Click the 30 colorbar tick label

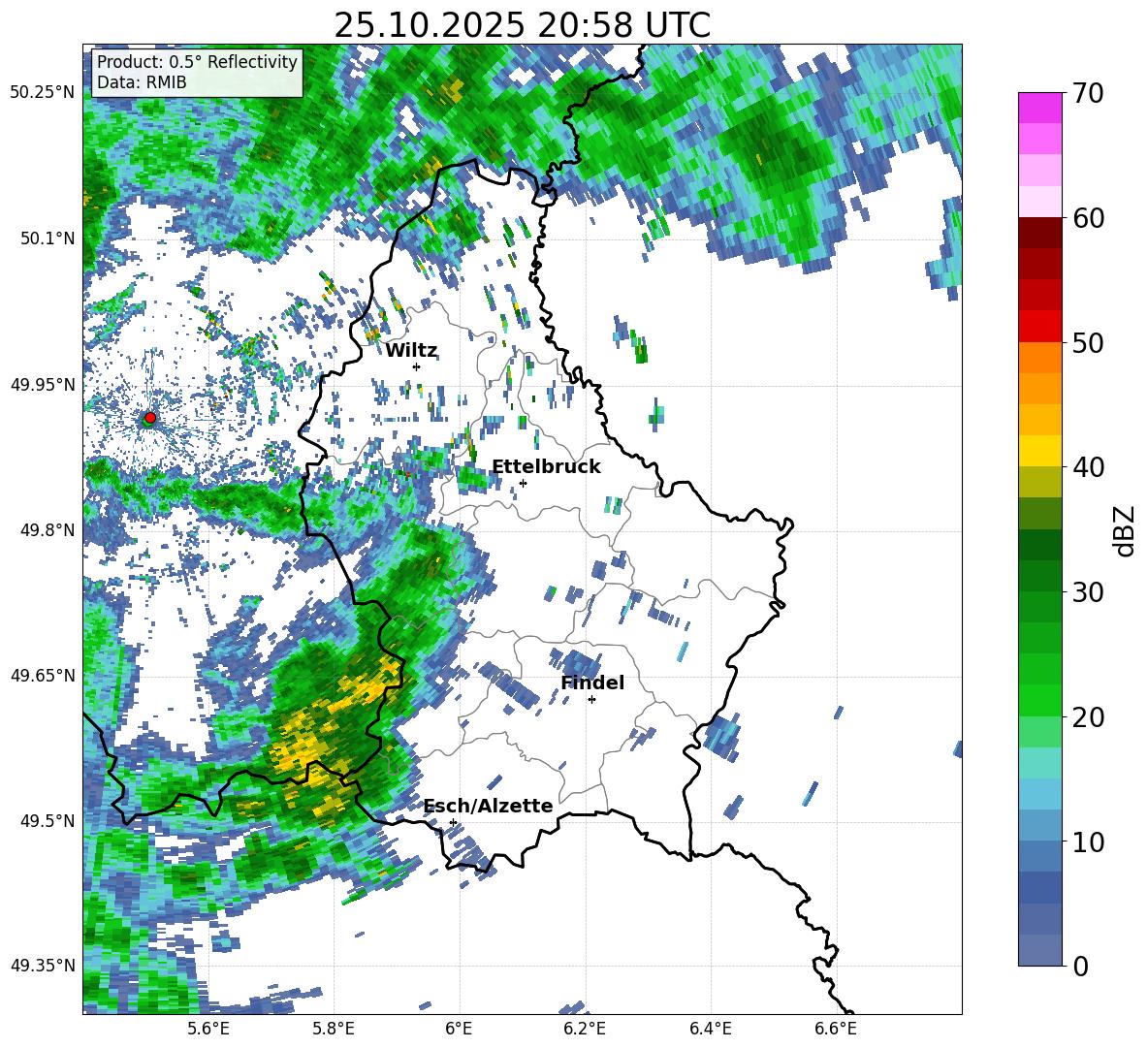pyautogui.click(x=1087, y=591)
